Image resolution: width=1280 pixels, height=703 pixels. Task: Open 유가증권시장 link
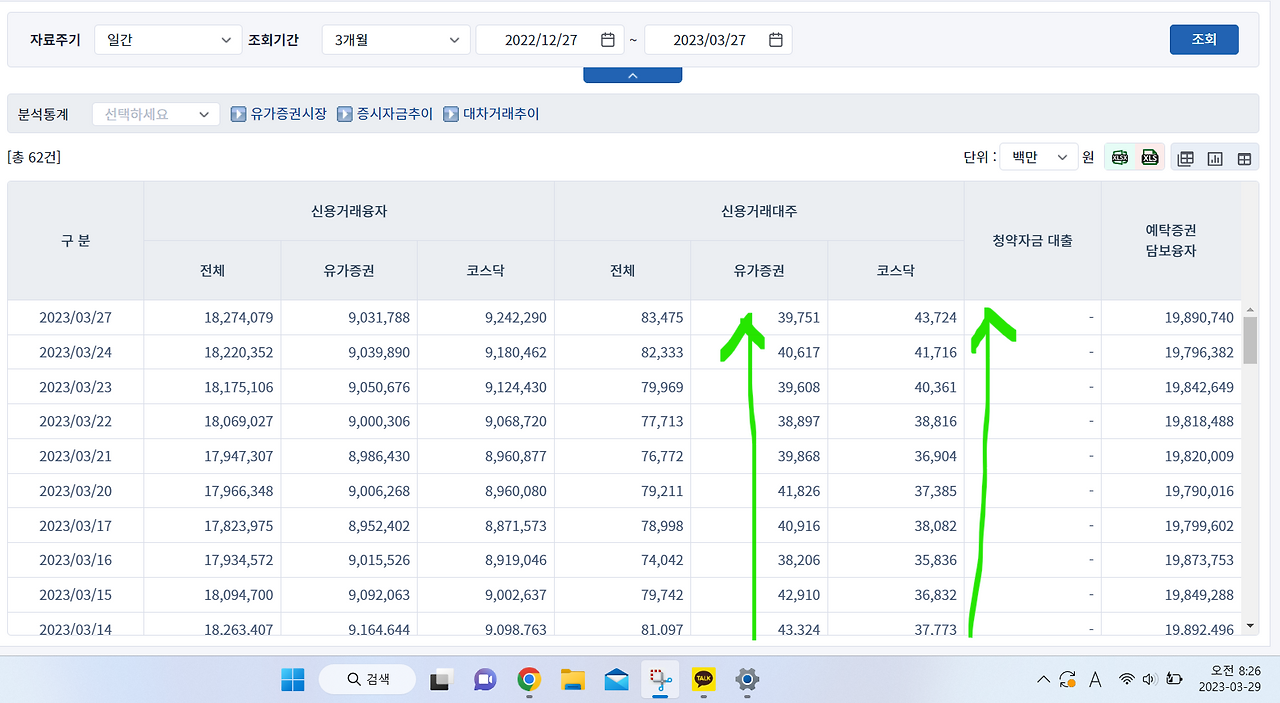[x=289, y=114]
